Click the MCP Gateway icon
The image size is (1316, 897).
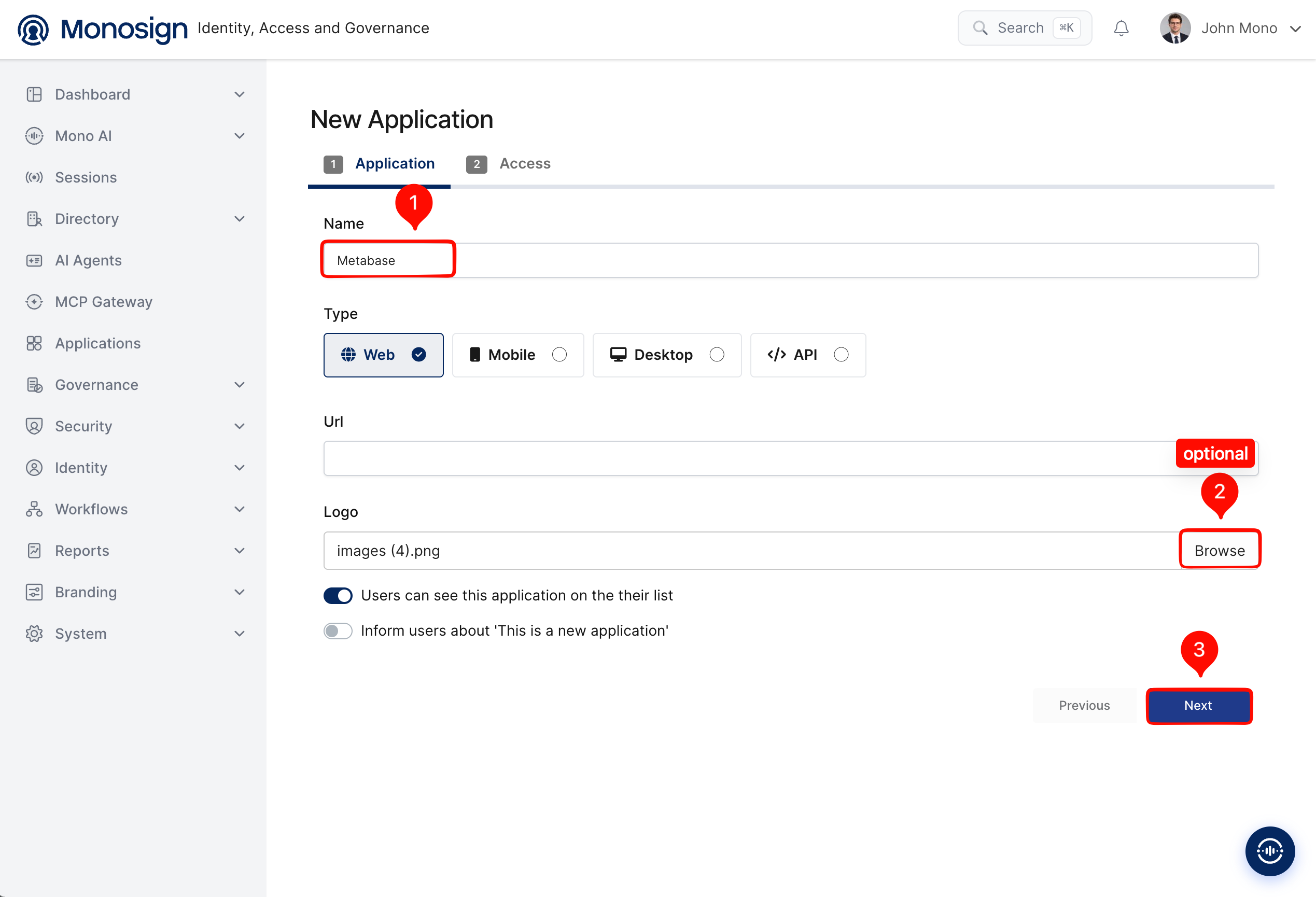pyautogui.click(x=34, y=302)
